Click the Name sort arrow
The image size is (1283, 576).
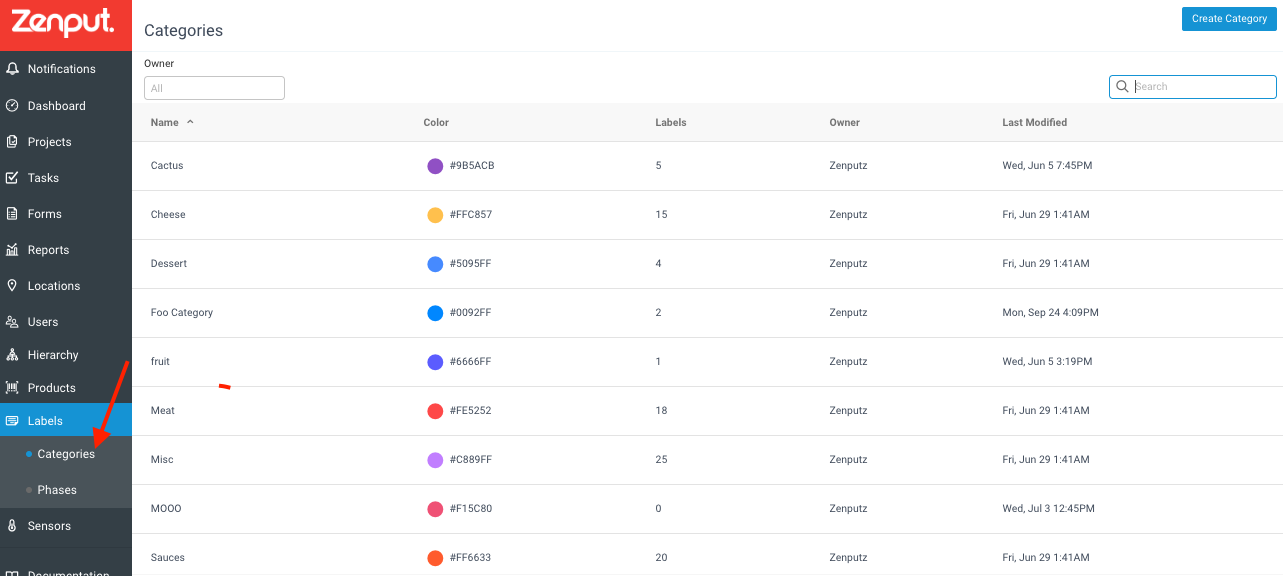coord(190,122)
